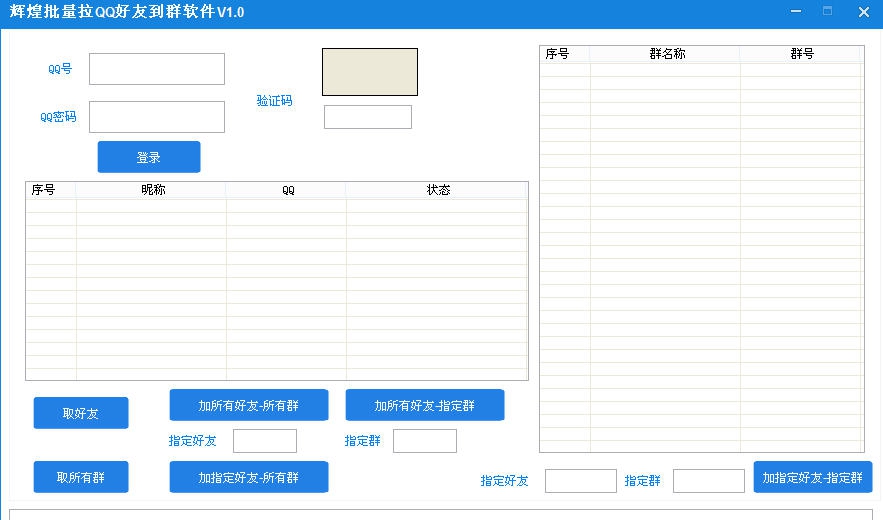883x520 pixels.
Task: Click the 加指定好友-所有群 button
Action: 249,477
